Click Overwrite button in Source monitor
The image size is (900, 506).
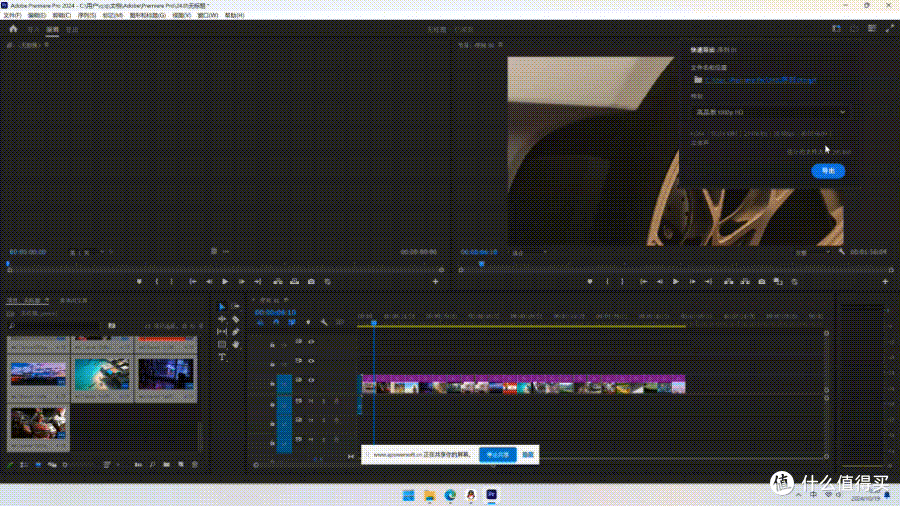[x=294, y=282]
